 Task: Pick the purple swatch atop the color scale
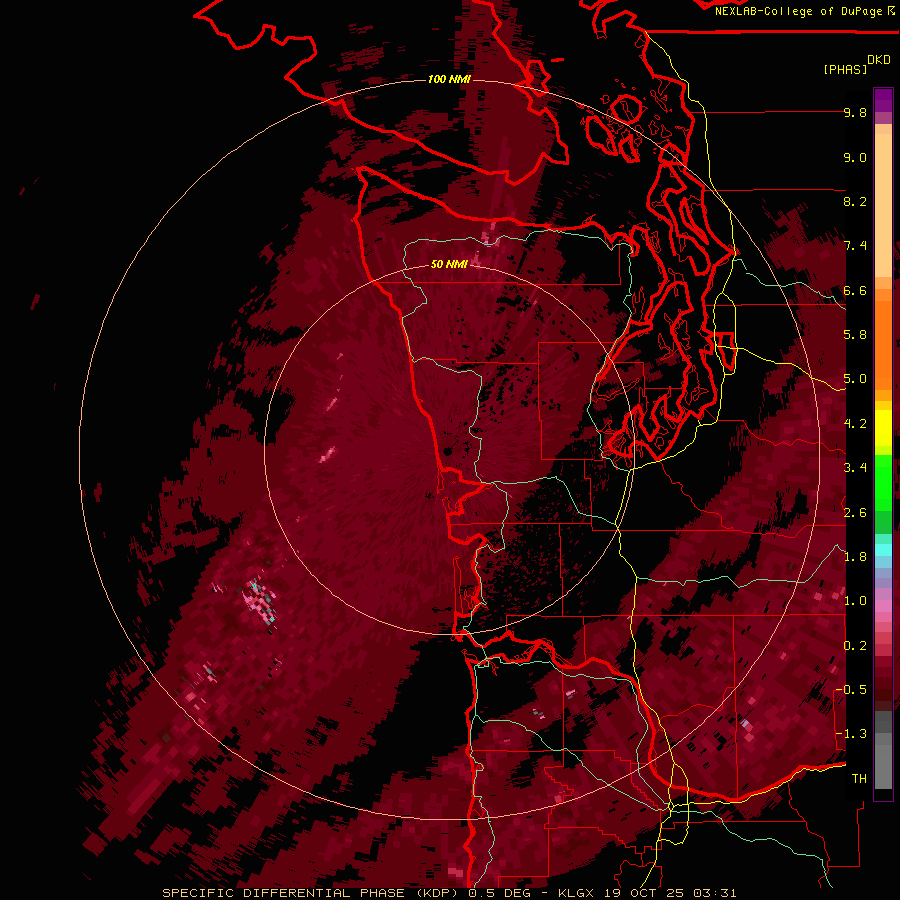(883, 100)
